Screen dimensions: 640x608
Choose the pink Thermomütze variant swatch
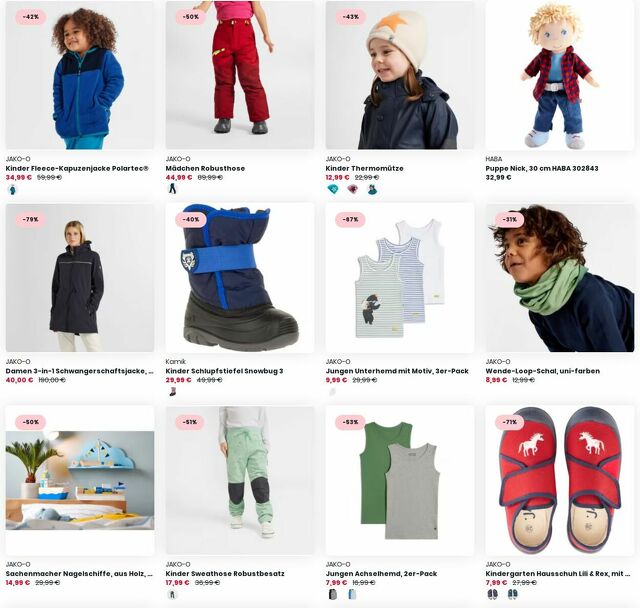click(x=353, y=189)
